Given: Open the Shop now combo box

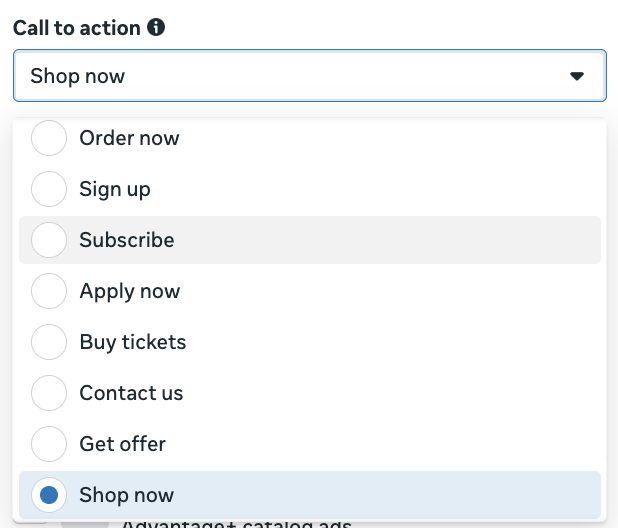Looking at the screenshot, I should coord(309,76).
